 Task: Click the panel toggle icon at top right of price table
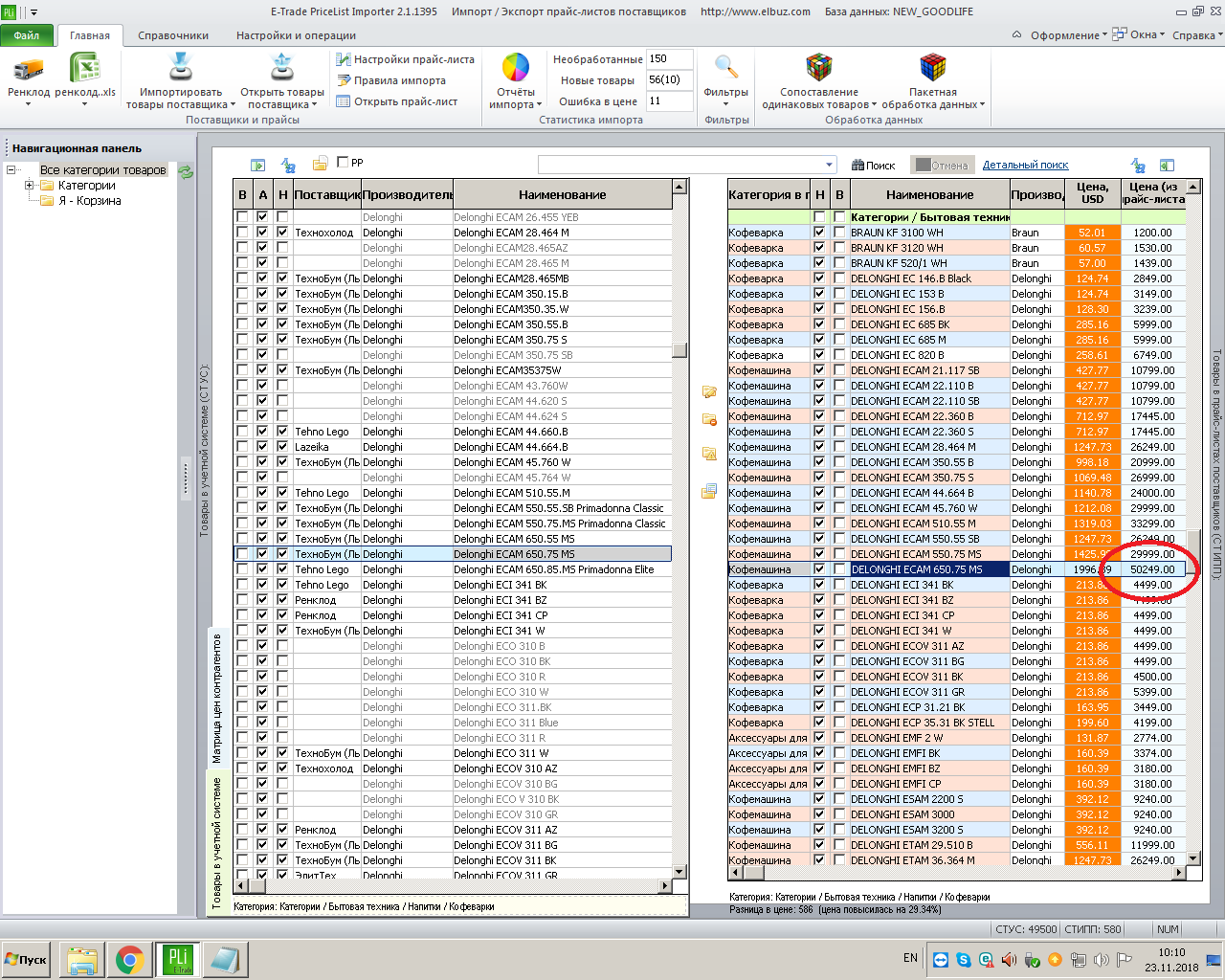click(x=1167, y=166)
